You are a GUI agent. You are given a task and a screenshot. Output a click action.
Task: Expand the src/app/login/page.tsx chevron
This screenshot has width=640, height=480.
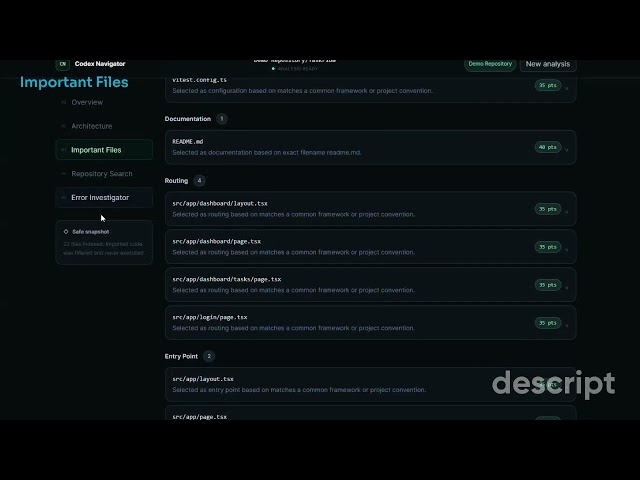[x=567, y=325]
